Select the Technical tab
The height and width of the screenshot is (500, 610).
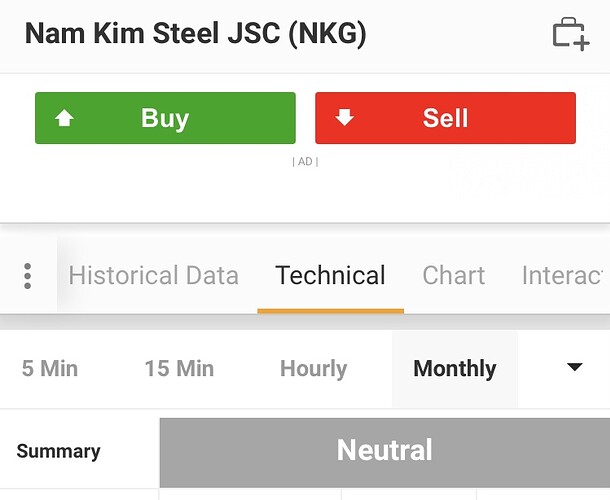330,276
